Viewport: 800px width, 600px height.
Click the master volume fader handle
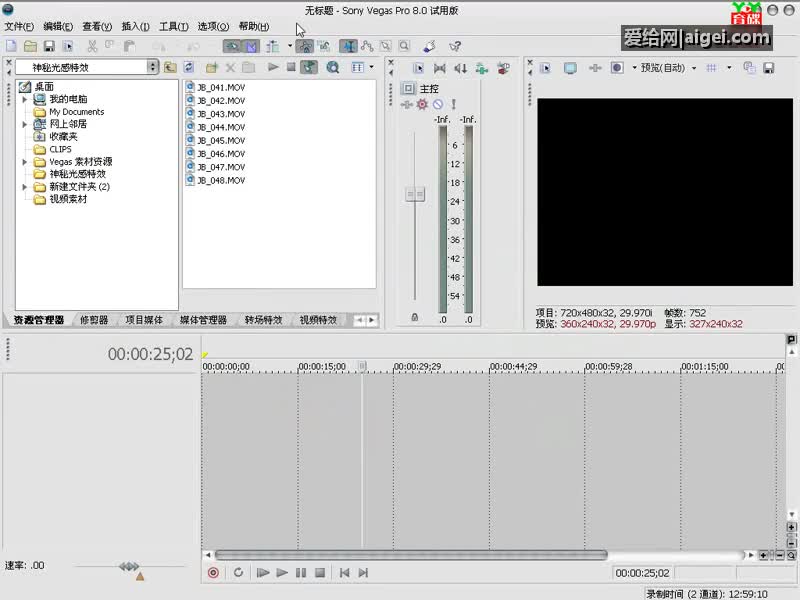tap(414, 193)
